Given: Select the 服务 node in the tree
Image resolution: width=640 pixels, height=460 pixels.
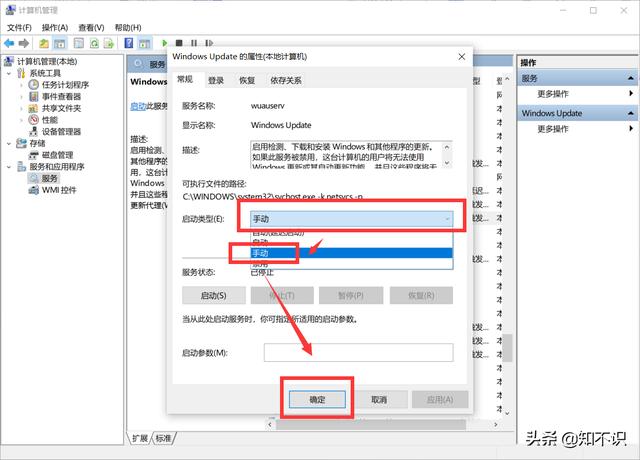Looking at the screenshot, I should coord(50,178).
